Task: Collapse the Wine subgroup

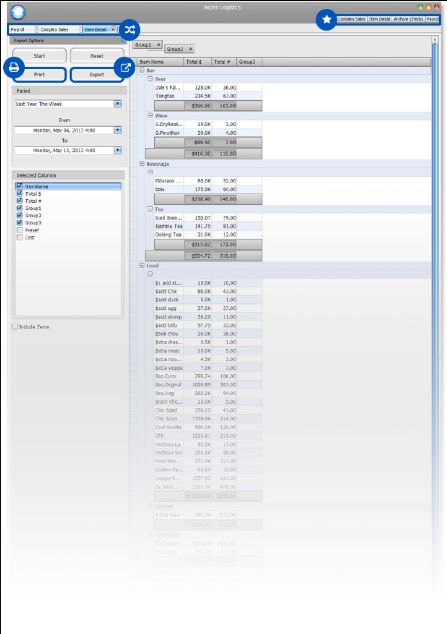Action: coord(150,115)
